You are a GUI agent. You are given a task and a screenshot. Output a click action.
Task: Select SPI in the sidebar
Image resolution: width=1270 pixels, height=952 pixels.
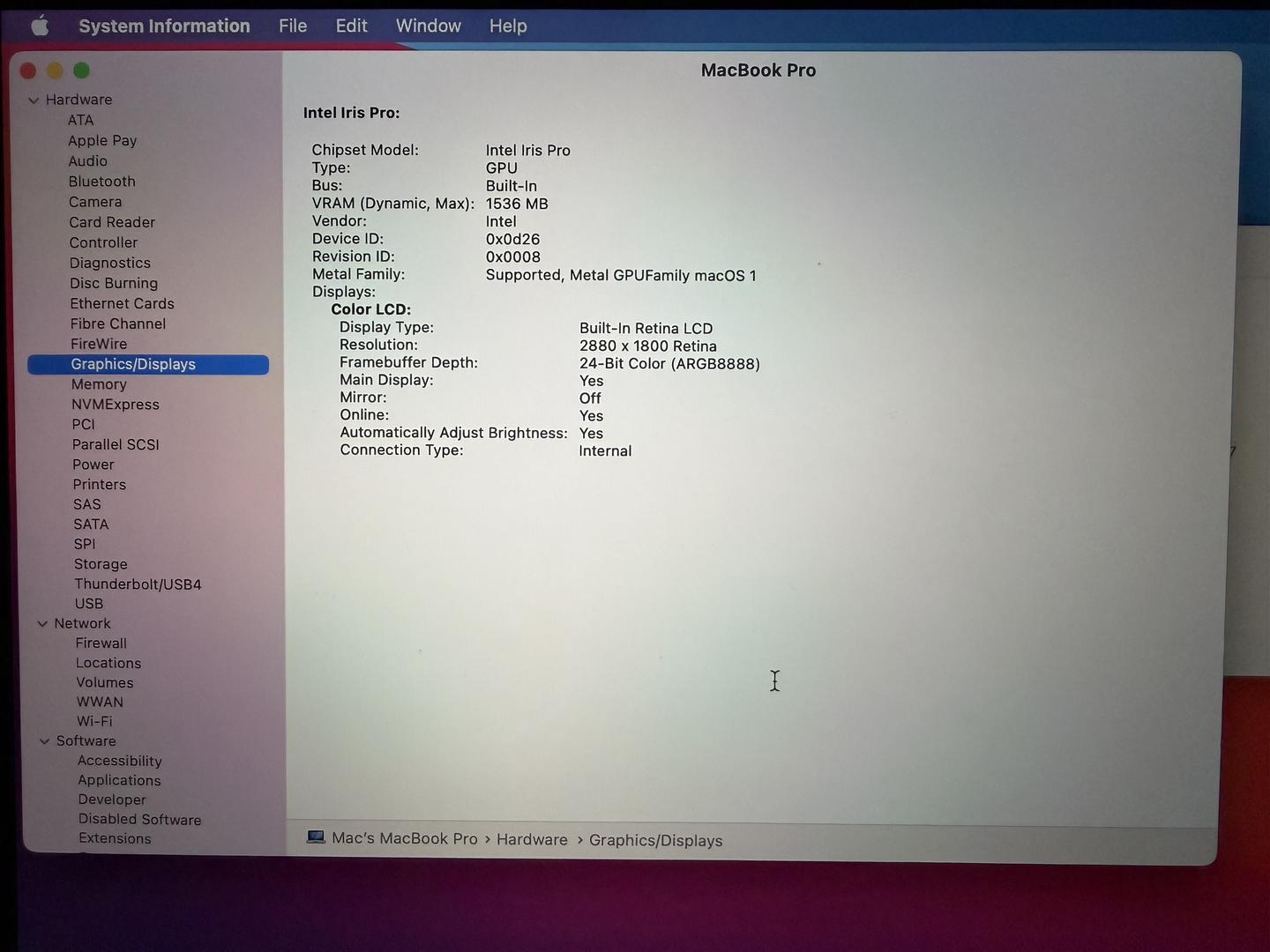coord(85,544)
